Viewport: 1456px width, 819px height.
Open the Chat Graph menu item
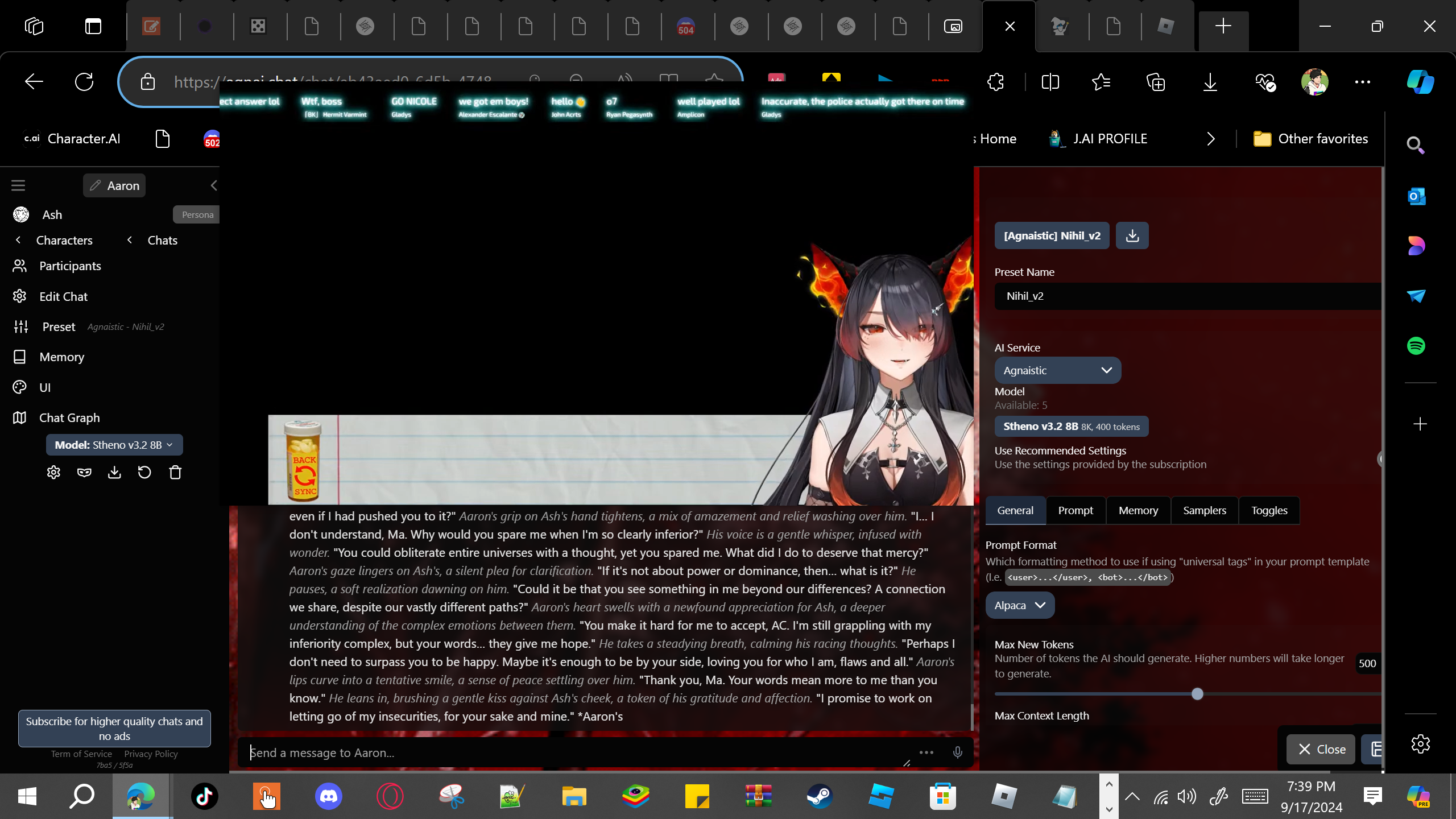[x=69, y=417]
